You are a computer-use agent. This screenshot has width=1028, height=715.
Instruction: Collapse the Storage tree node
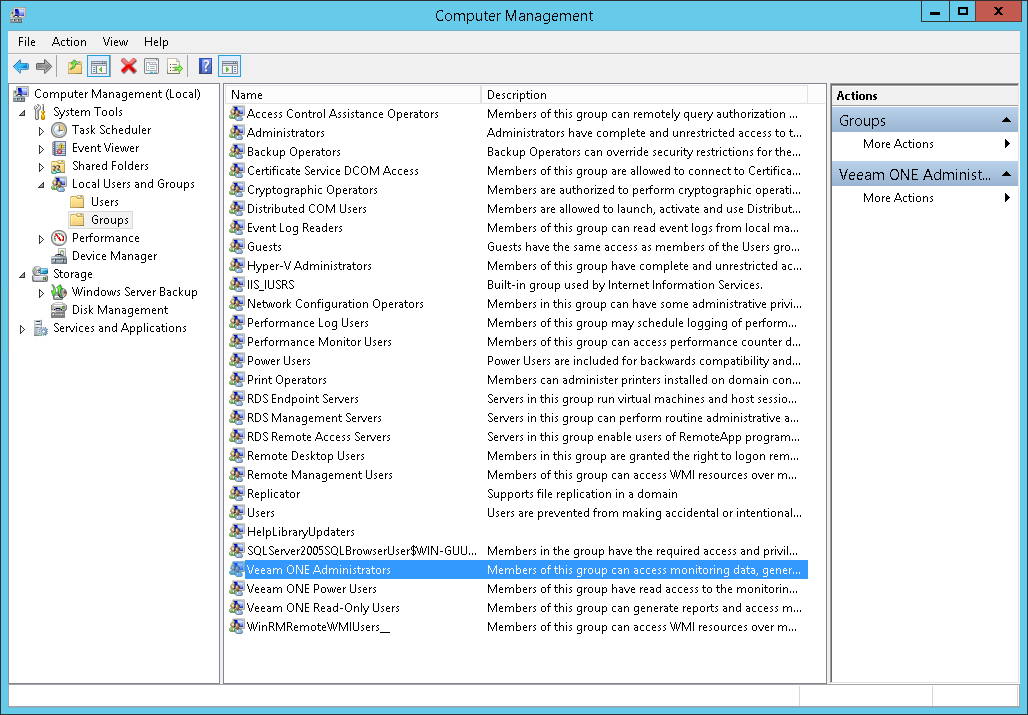22,275
